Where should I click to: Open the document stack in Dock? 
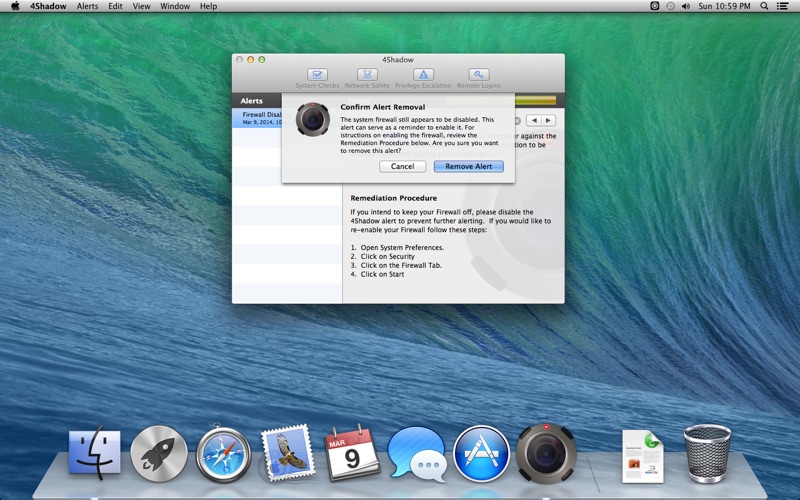point(642,456)
